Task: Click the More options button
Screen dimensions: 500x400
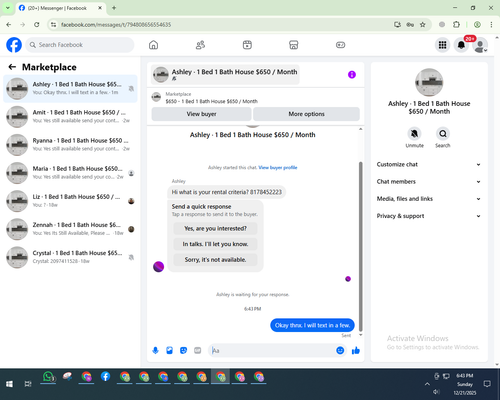Action: point(306,114)
